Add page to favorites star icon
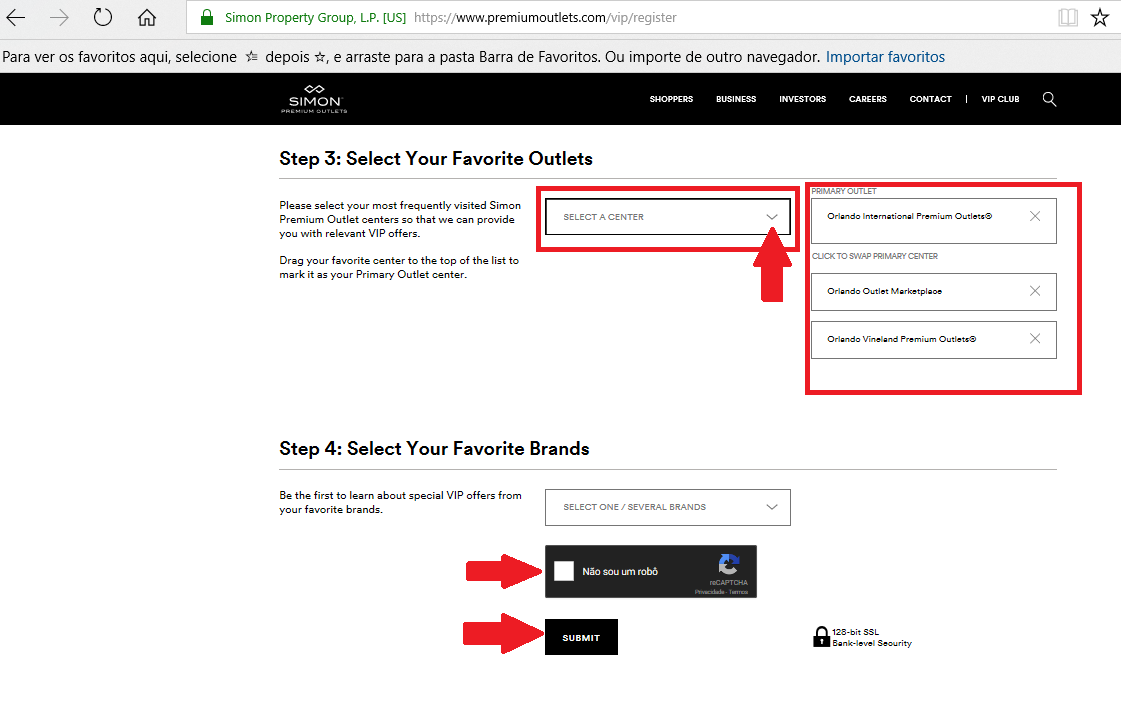Viewport: 1122px width, 718px height. tap(1099, 17)
